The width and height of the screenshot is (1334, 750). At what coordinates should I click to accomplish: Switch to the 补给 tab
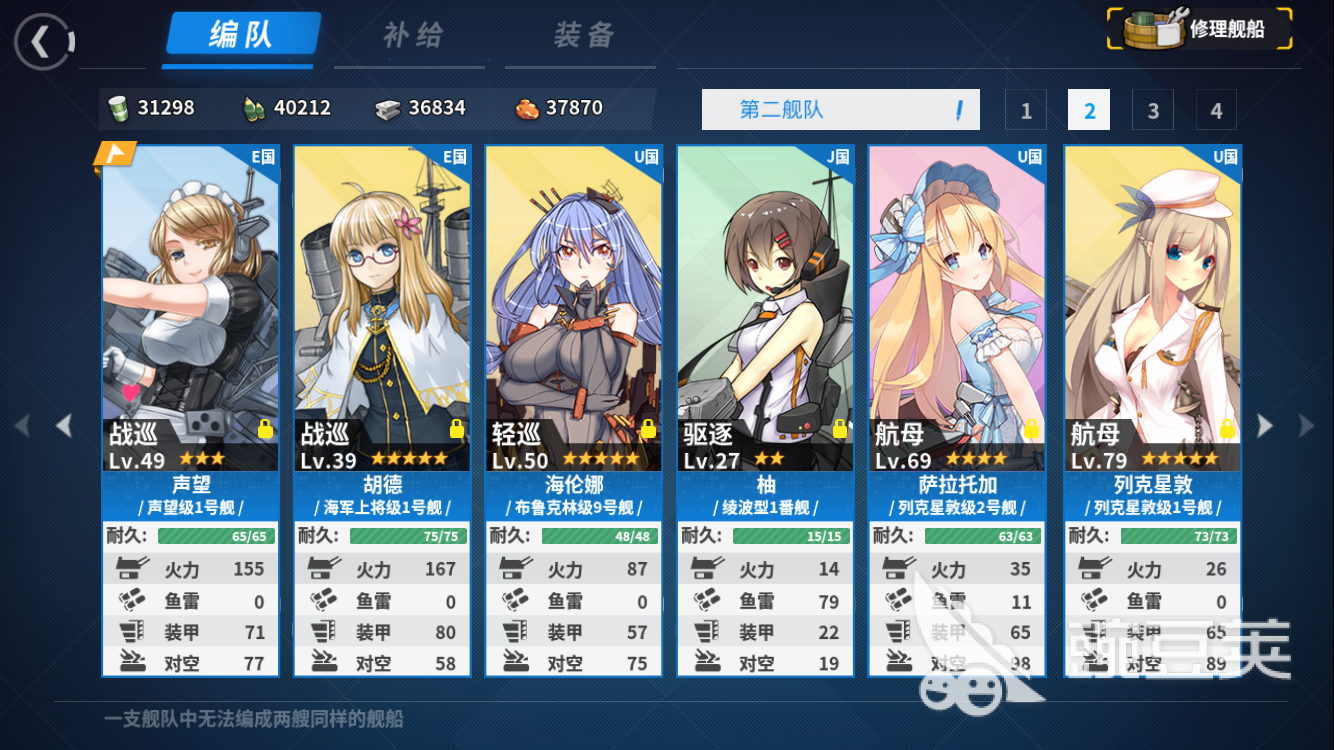(x=413, y=36)
